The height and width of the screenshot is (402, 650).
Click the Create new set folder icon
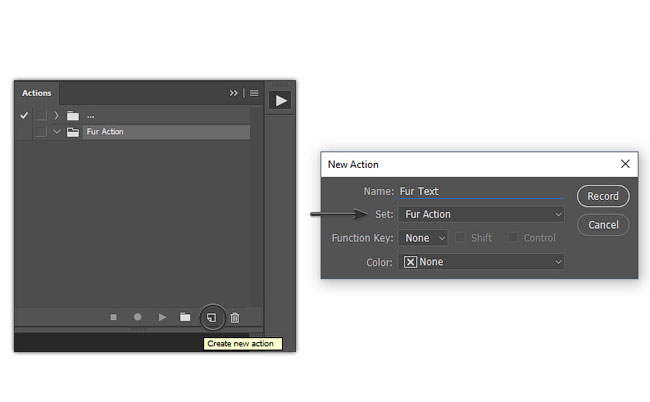coord(185,317)
